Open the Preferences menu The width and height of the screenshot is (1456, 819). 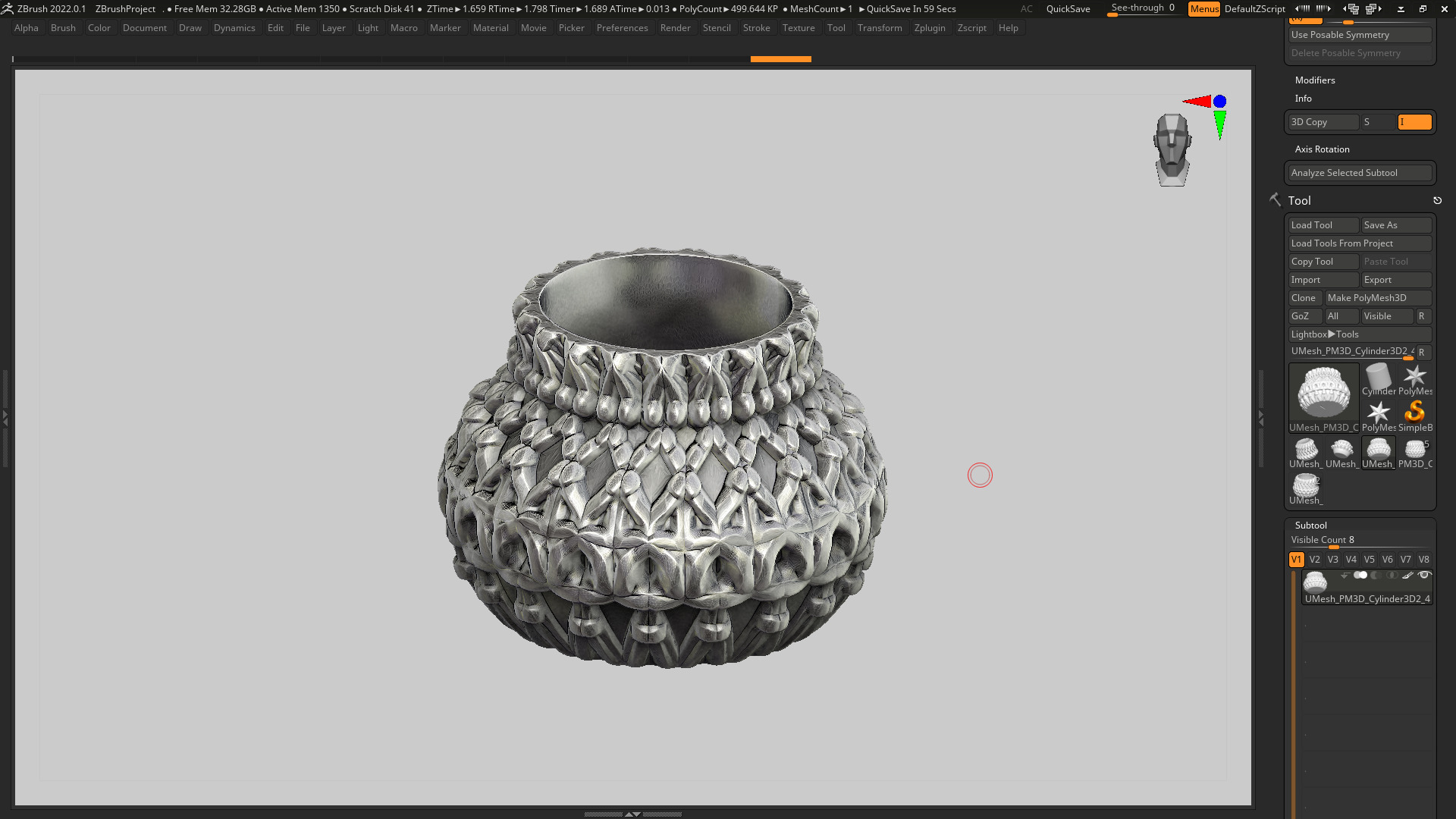622,28
